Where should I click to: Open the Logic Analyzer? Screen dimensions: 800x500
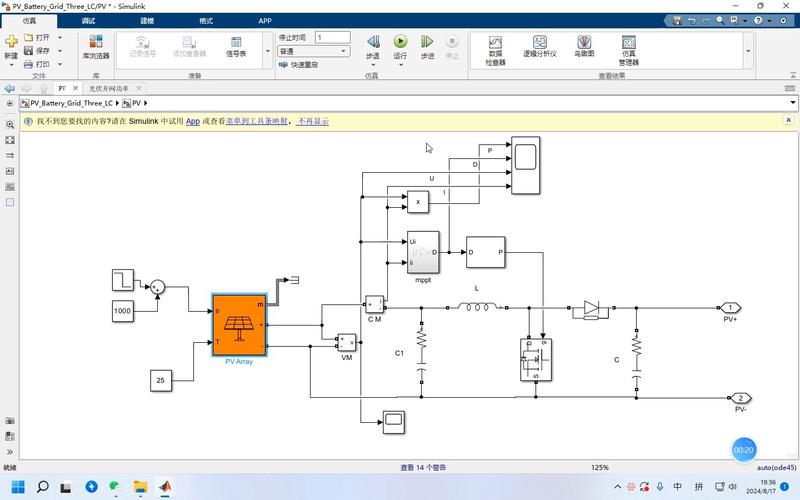539,47
